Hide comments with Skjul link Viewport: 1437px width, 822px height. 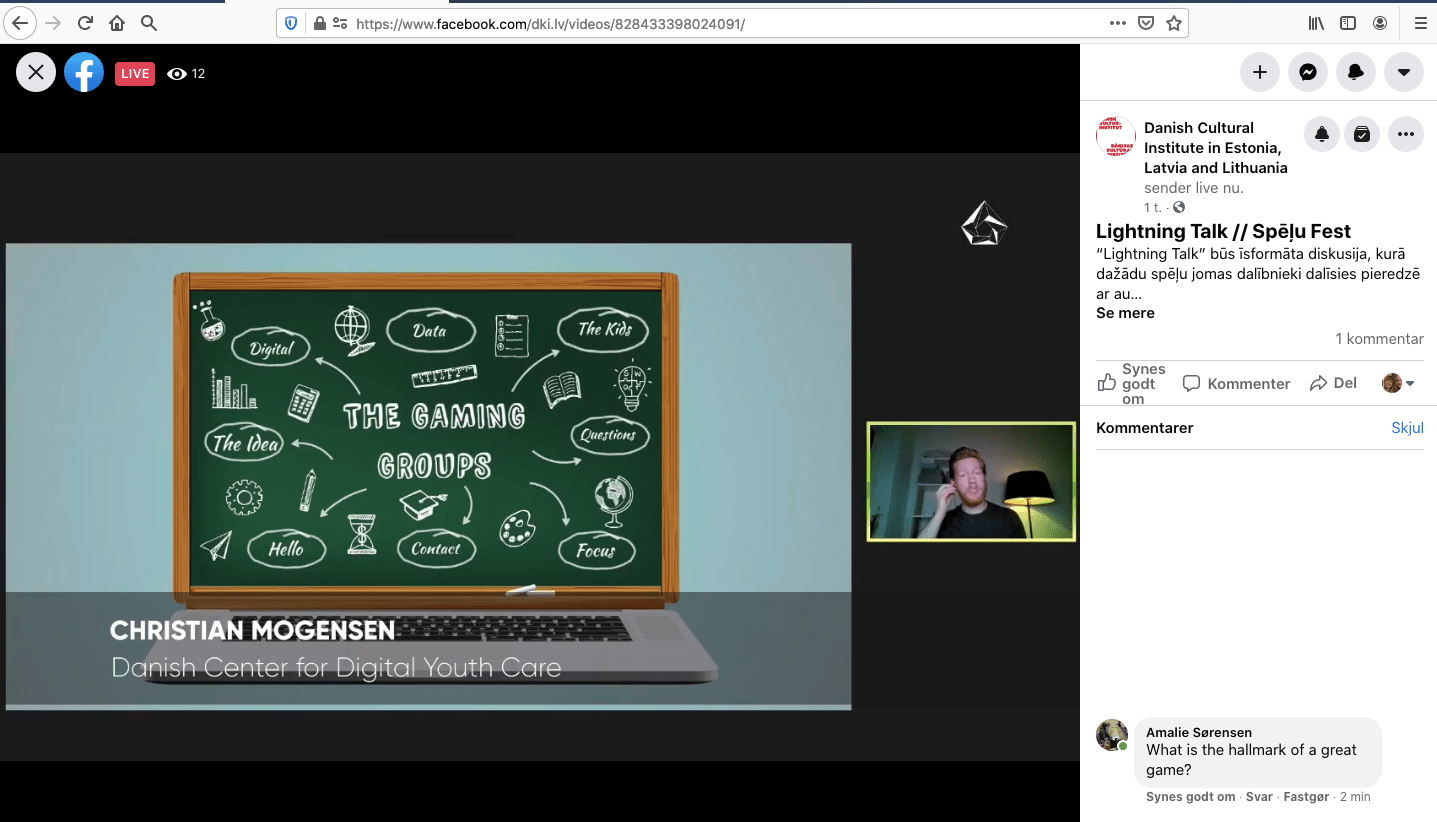coord(1407,428)
